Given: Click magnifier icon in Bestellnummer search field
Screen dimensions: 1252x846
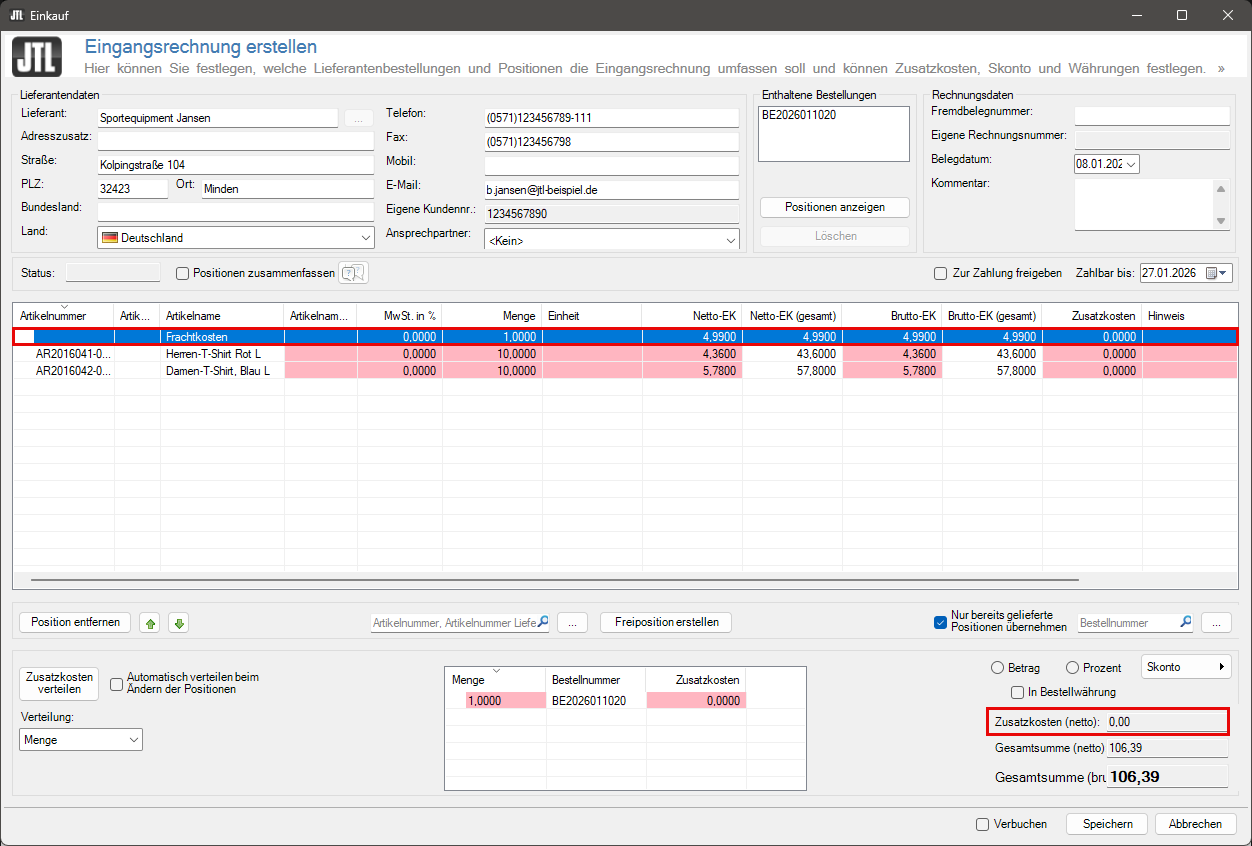Looking at the screenshot, I should tap(1186, 622).
